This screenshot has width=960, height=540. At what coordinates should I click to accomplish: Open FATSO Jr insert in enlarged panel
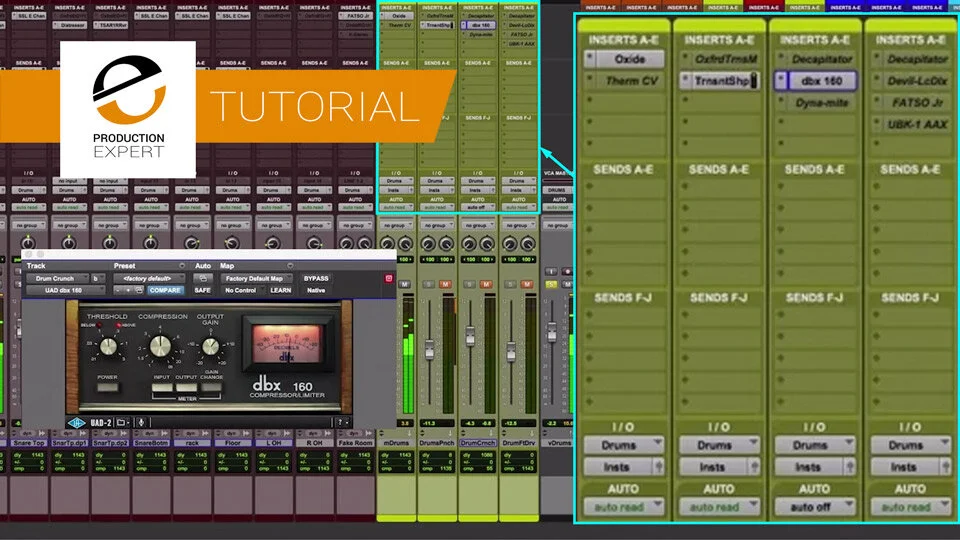click(917, 103)
